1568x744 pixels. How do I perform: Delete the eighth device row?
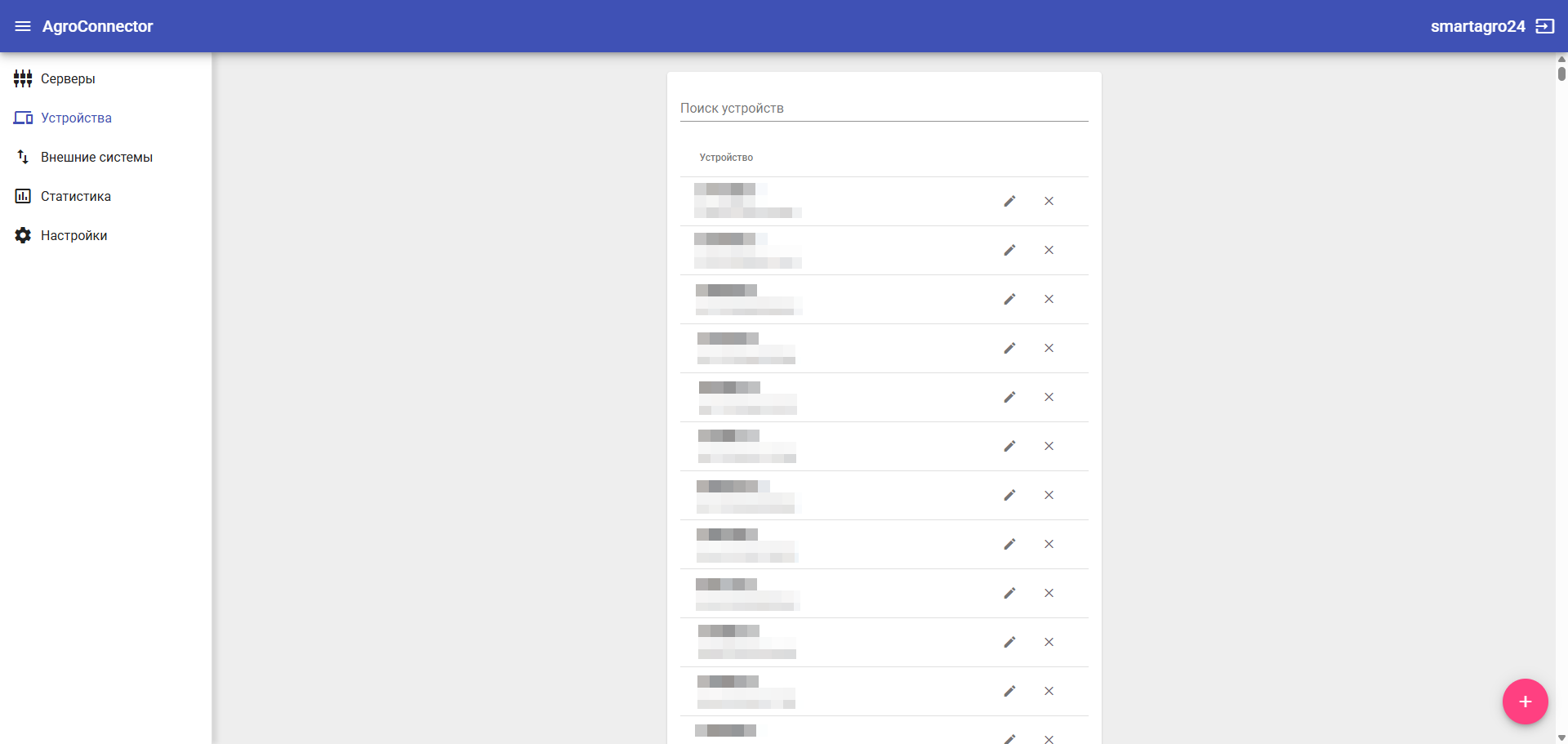(1049, 544)
